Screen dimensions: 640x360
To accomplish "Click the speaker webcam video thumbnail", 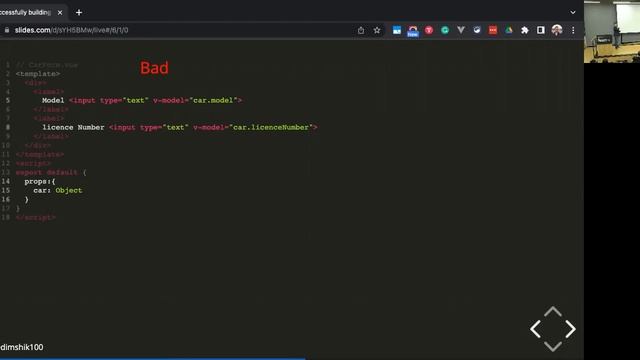I will 612,31.
